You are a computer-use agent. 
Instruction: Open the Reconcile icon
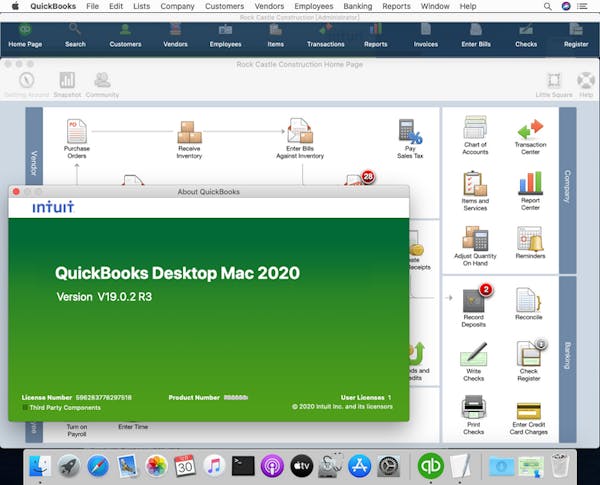tap(529, 300)
